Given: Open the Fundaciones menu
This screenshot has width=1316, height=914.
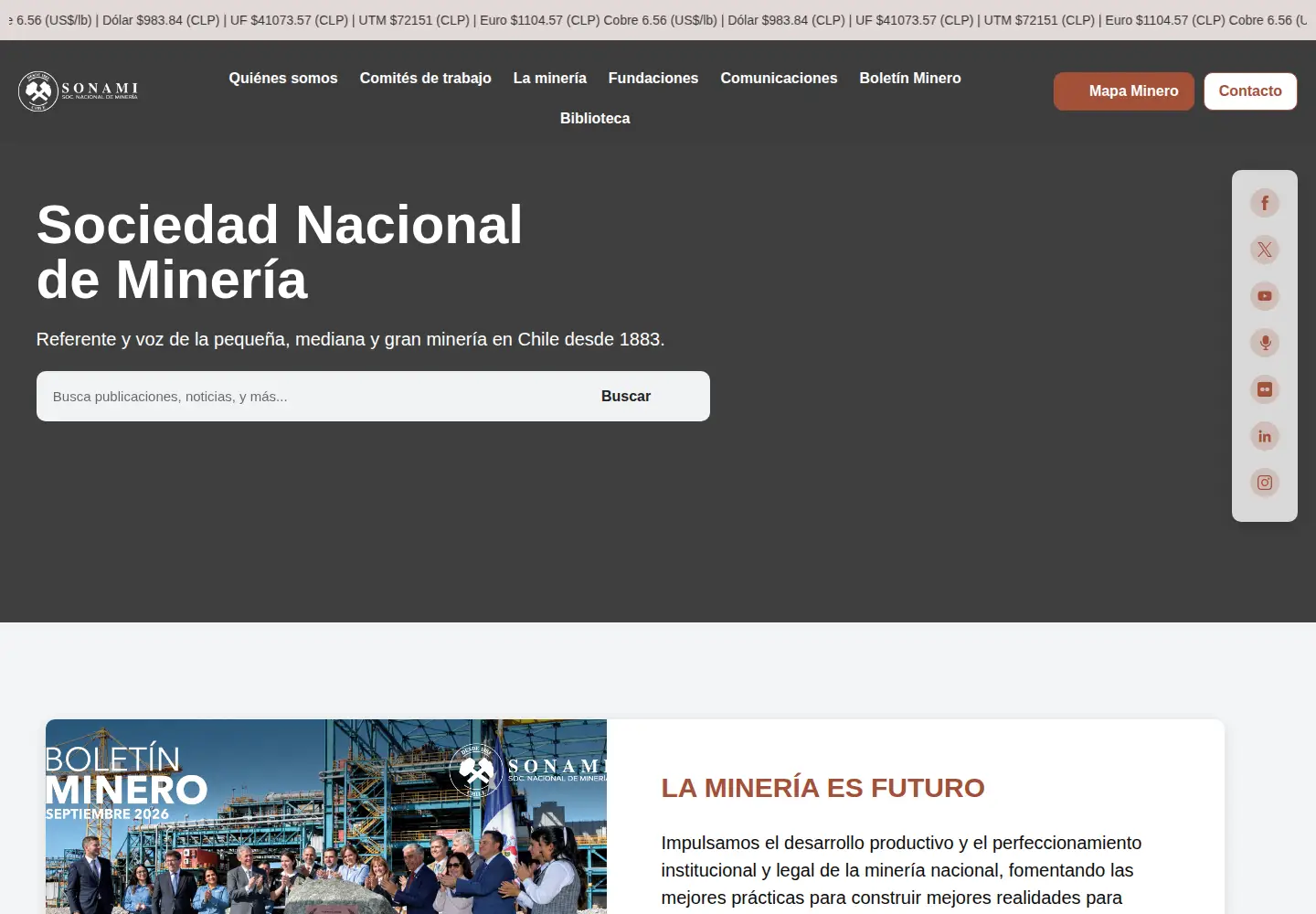Looking at the screenshot, I should (653, 79).
